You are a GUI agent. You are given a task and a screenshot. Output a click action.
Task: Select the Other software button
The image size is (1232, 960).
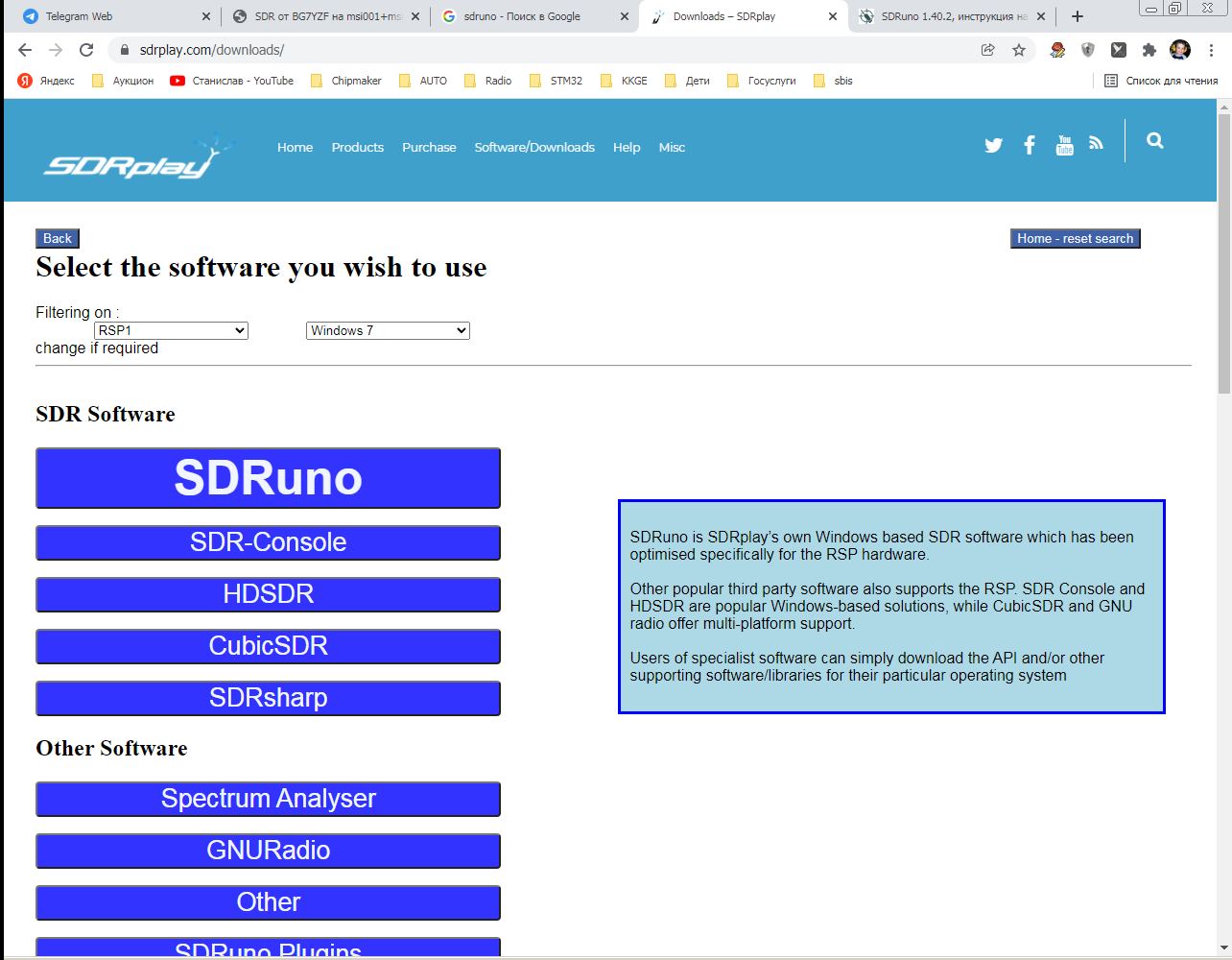click(268, 902)
